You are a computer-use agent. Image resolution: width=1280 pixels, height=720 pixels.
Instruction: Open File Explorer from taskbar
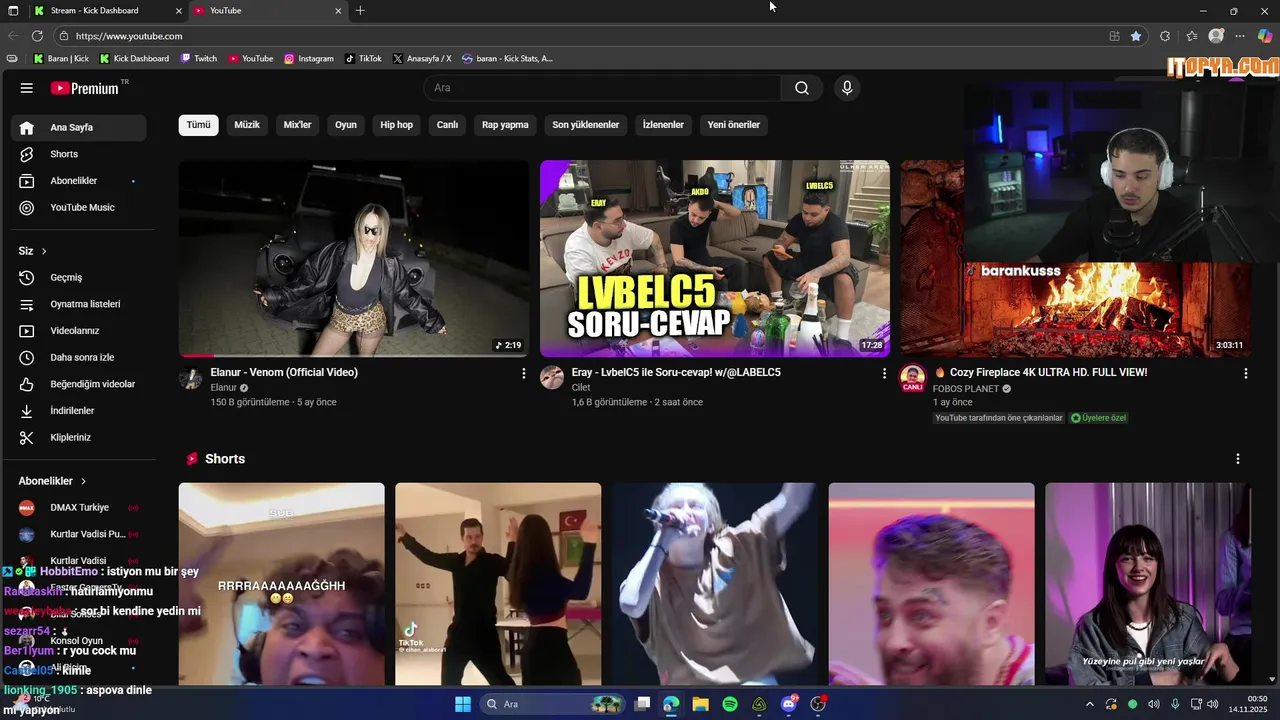[700, 704]
